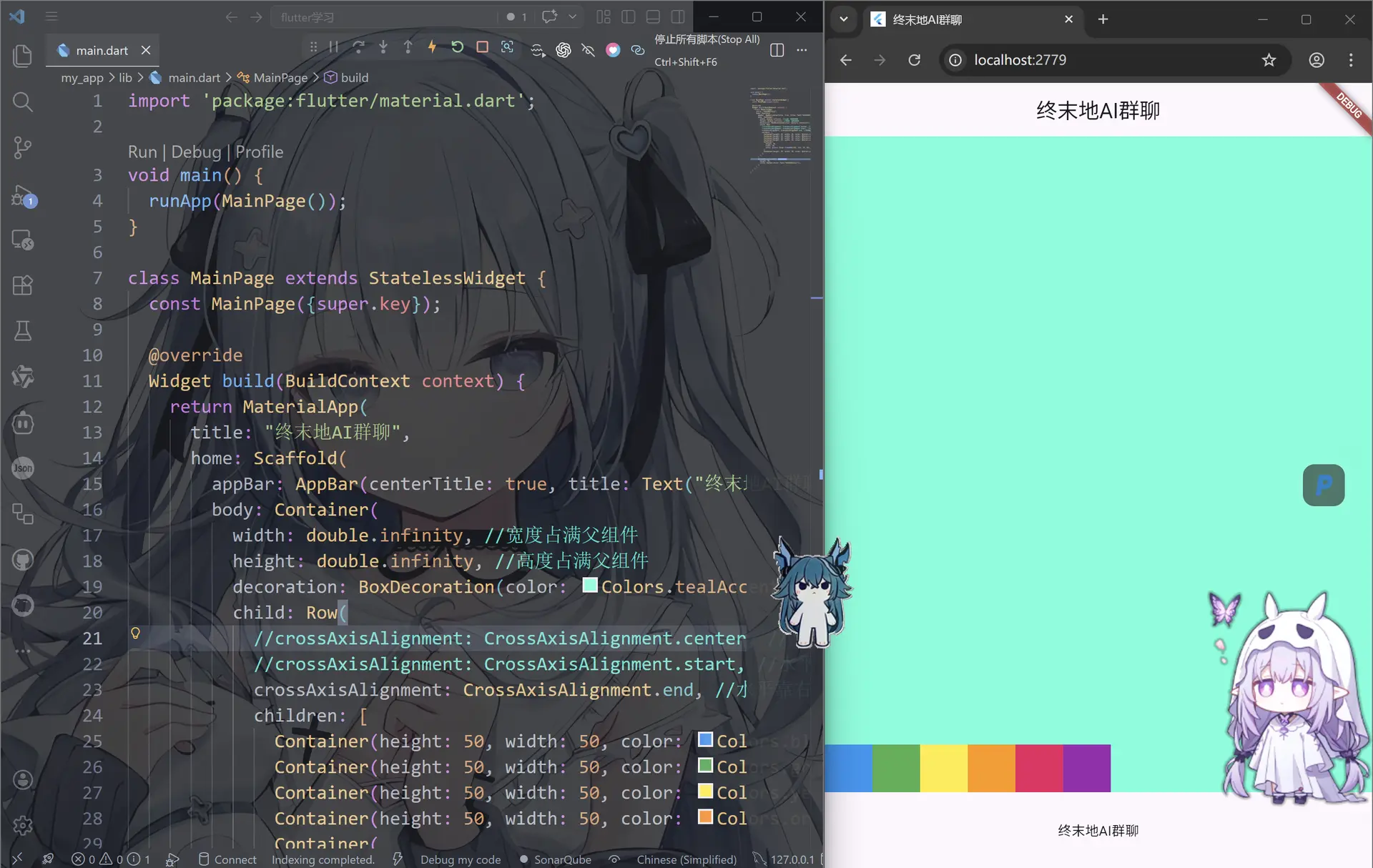Click Step Into in the debug toolbar

(x=383, y=47)
